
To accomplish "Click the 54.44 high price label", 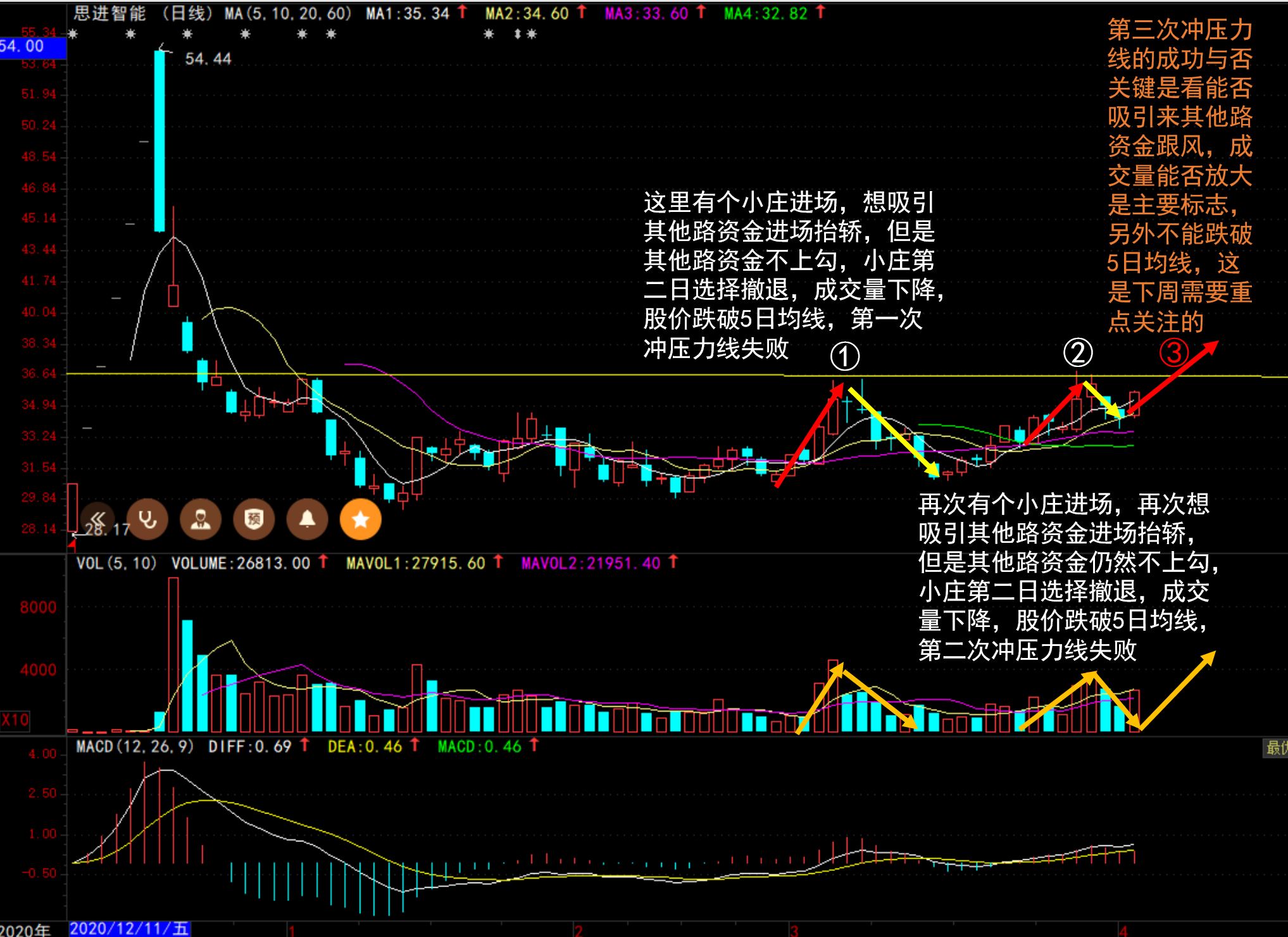I will click(x=208, y=59).
